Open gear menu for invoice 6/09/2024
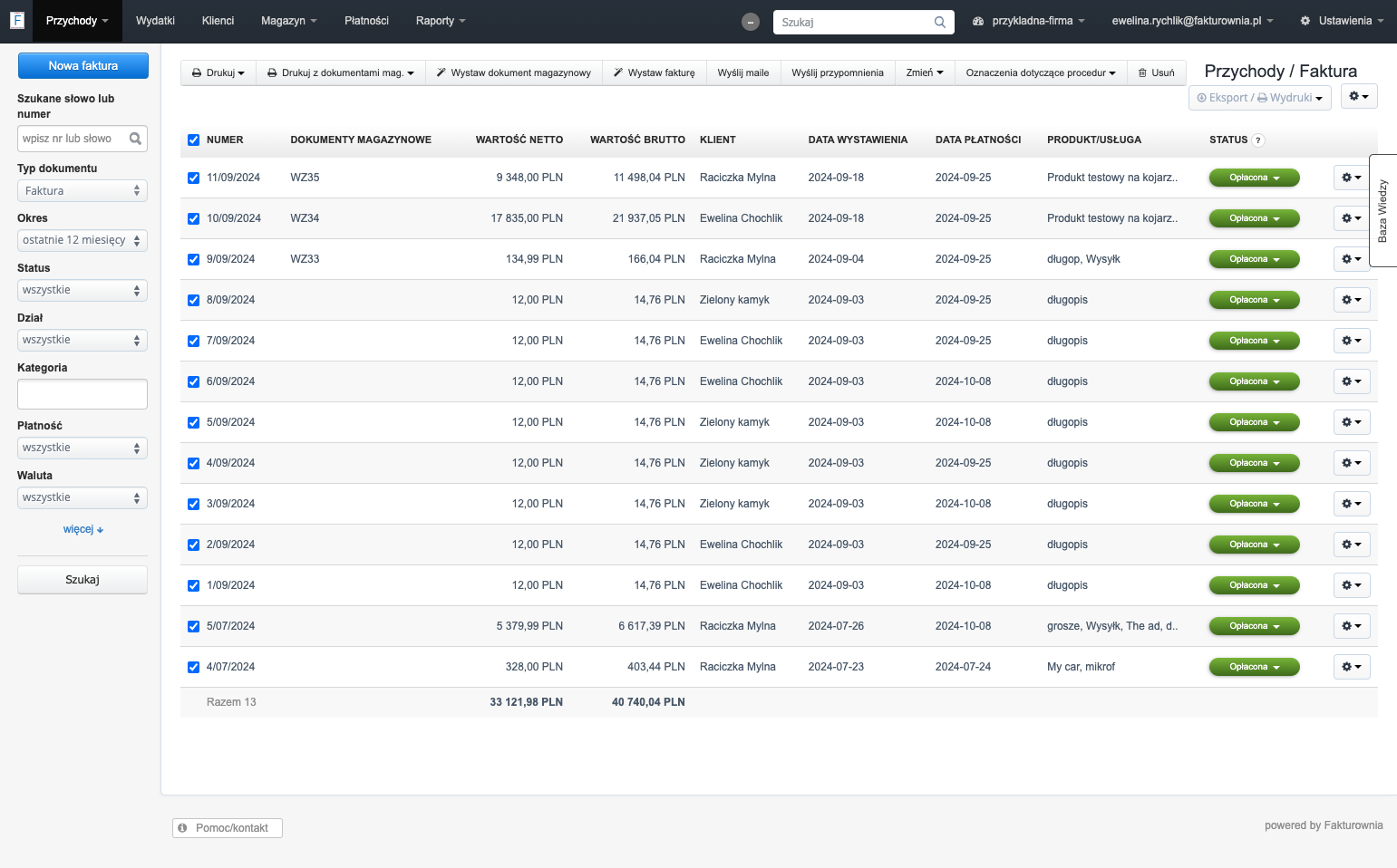1397x868 pixels. point(1352,381)
